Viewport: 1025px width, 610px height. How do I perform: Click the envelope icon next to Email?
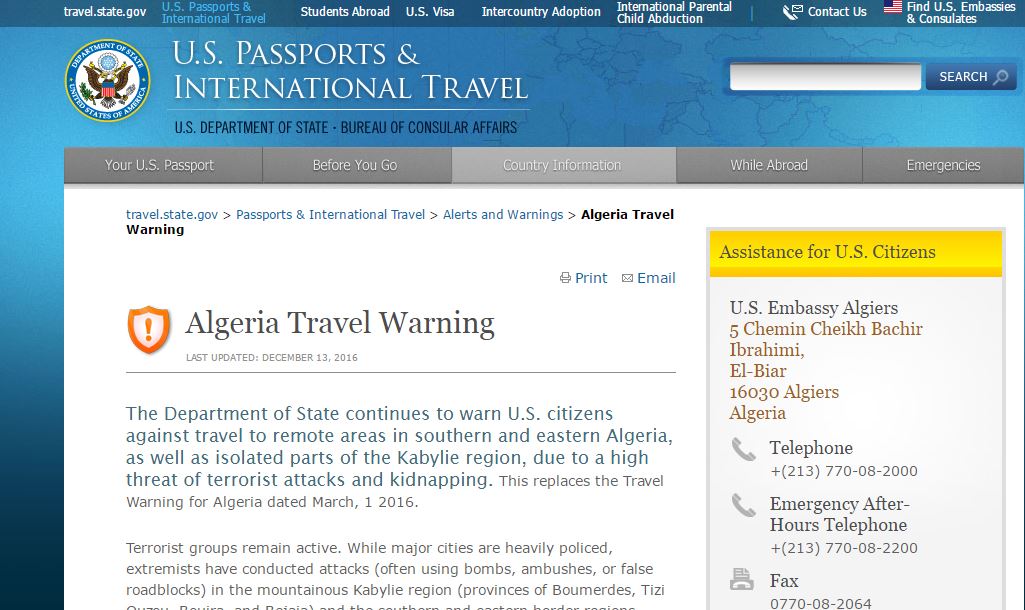pyautogui.click(x=628, y=278)
